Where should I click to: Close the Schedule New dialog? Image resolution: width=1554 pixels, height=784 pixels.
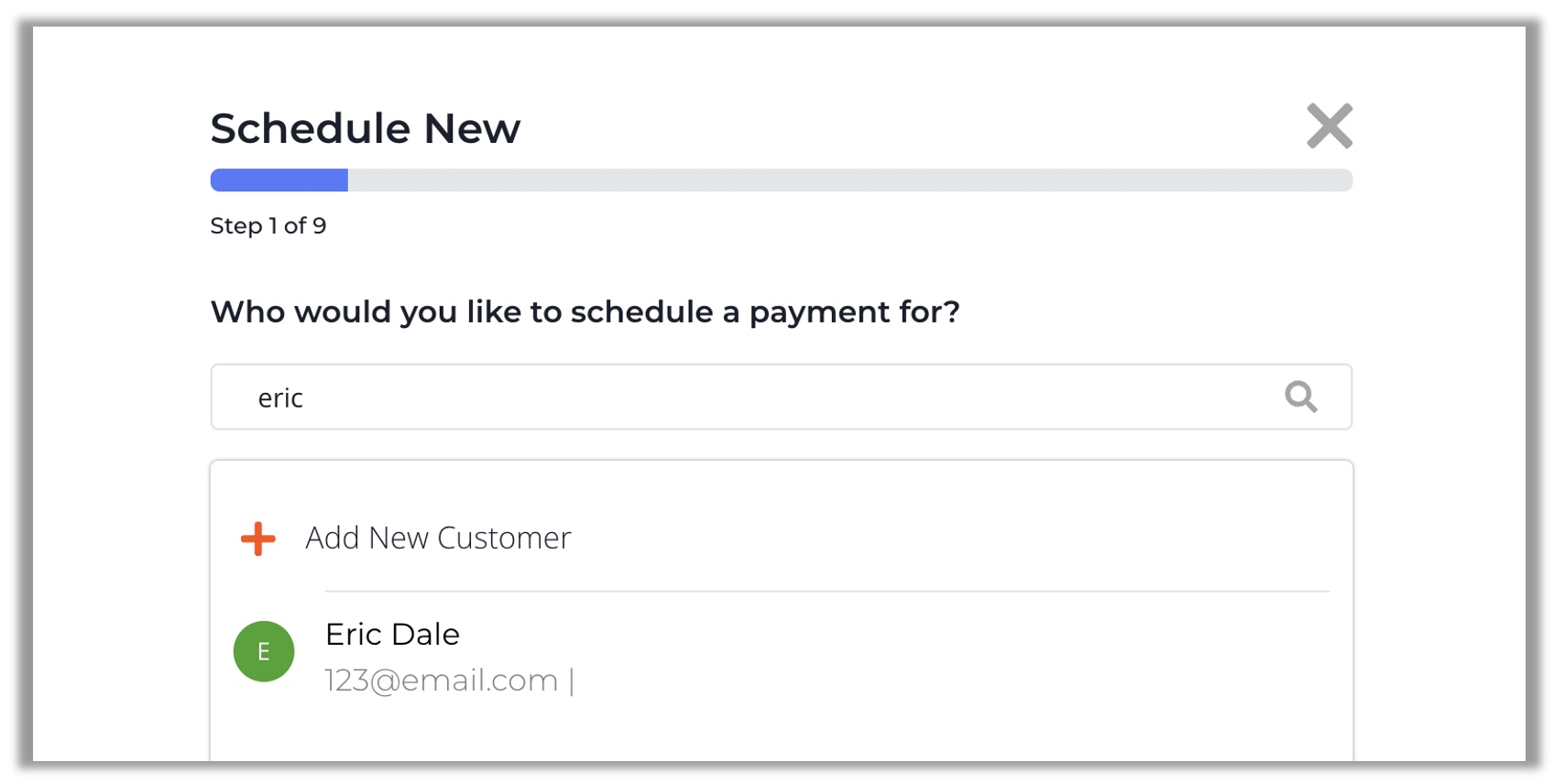click(x=1330, y=125)
